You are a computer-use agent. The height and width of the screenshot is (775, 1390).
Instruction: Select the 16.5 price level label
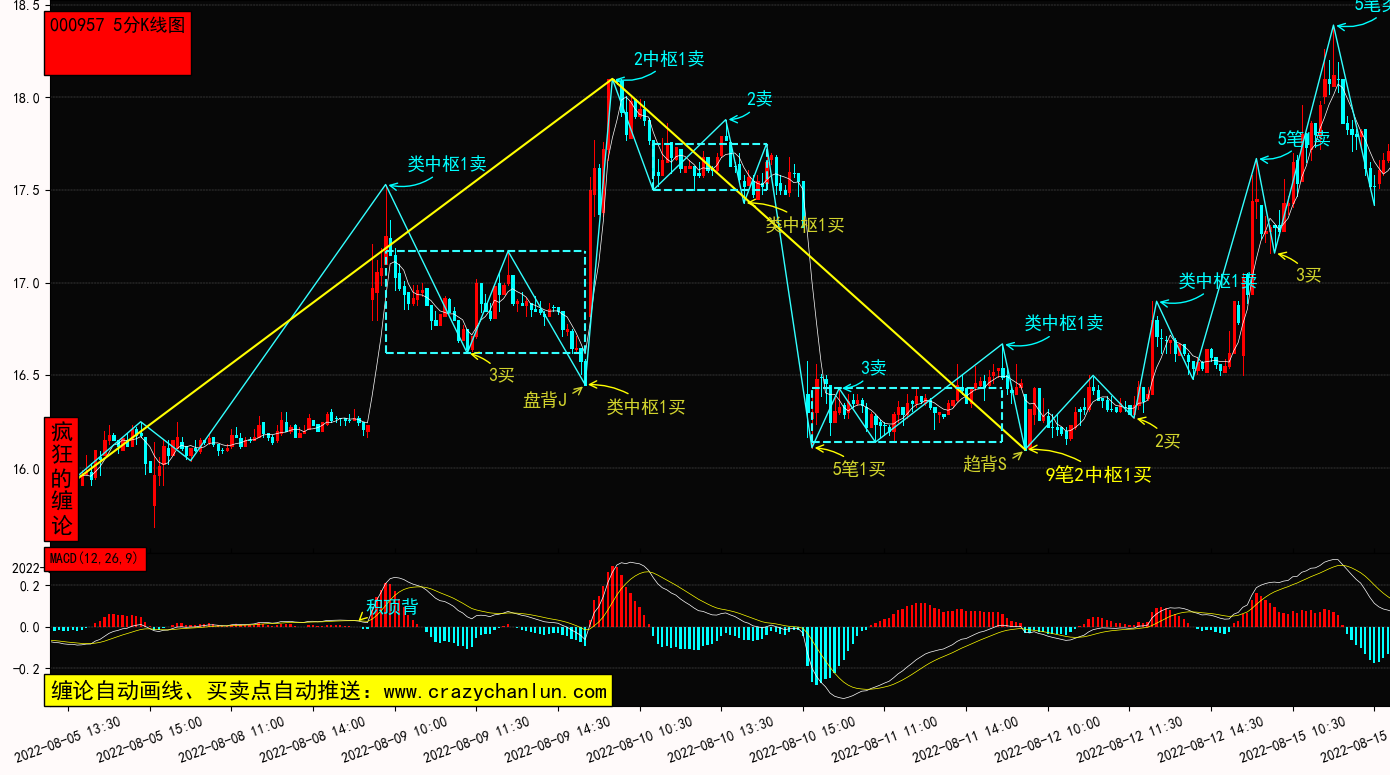tap(25, 376)
